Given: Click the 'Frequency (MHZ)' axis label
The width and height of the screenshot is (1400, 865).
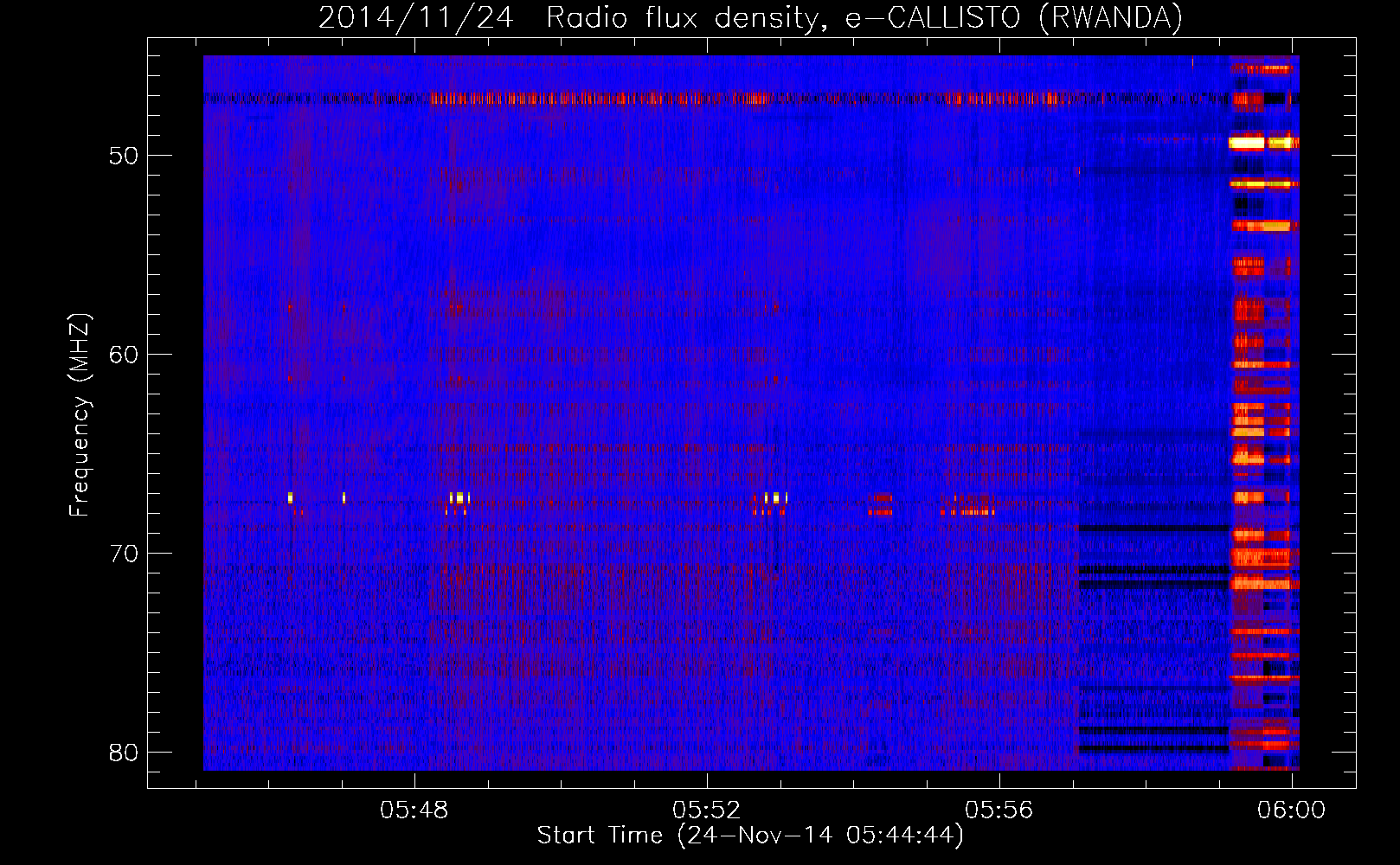Looking at the screenshot, I should [80, 415].
